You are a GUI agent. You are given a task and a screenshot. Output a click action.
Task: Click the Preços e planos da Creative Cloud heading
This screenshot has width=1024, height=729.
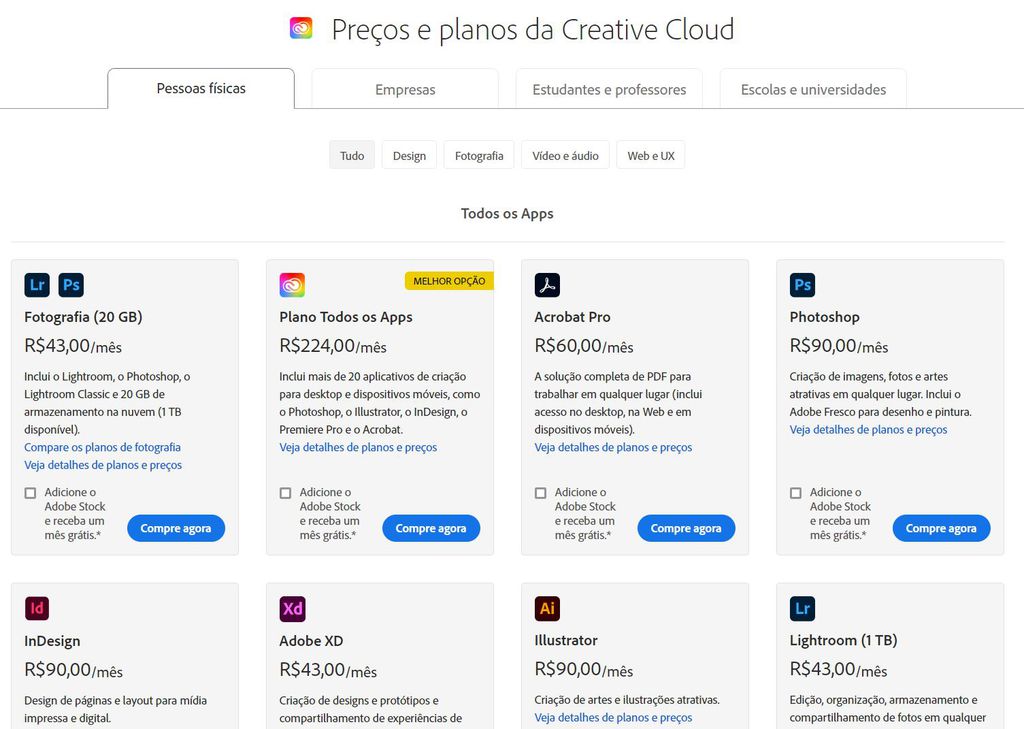point(533,30)
